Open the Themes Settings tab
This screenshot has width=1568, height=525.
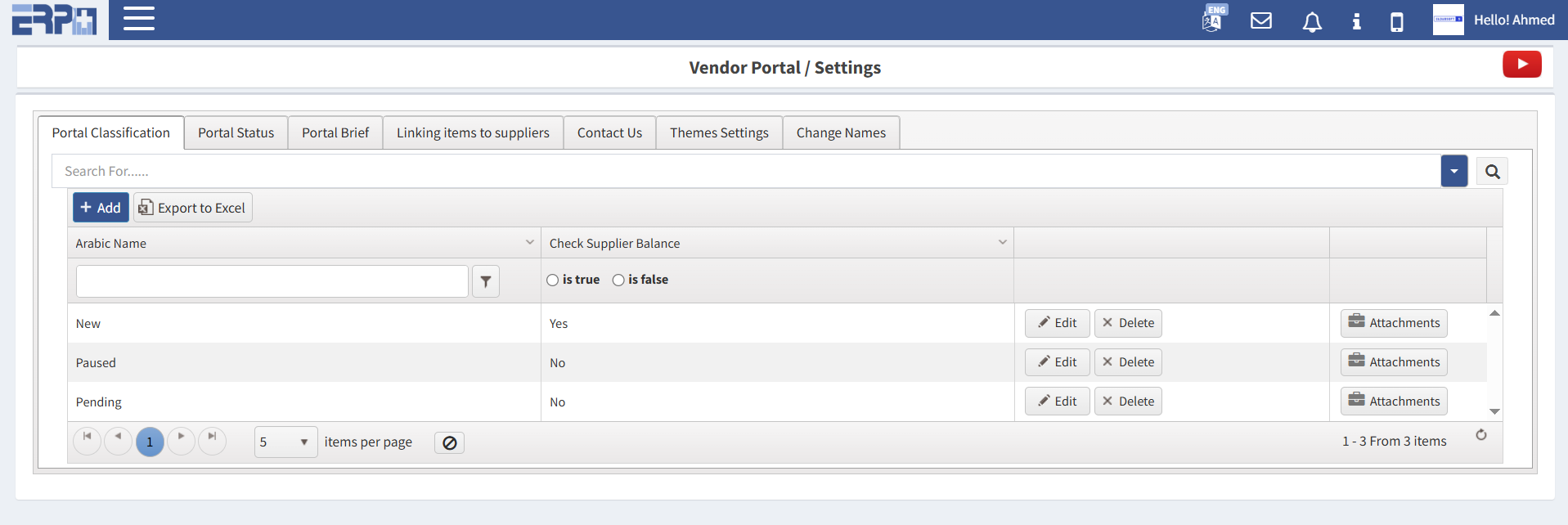(719, 133)
